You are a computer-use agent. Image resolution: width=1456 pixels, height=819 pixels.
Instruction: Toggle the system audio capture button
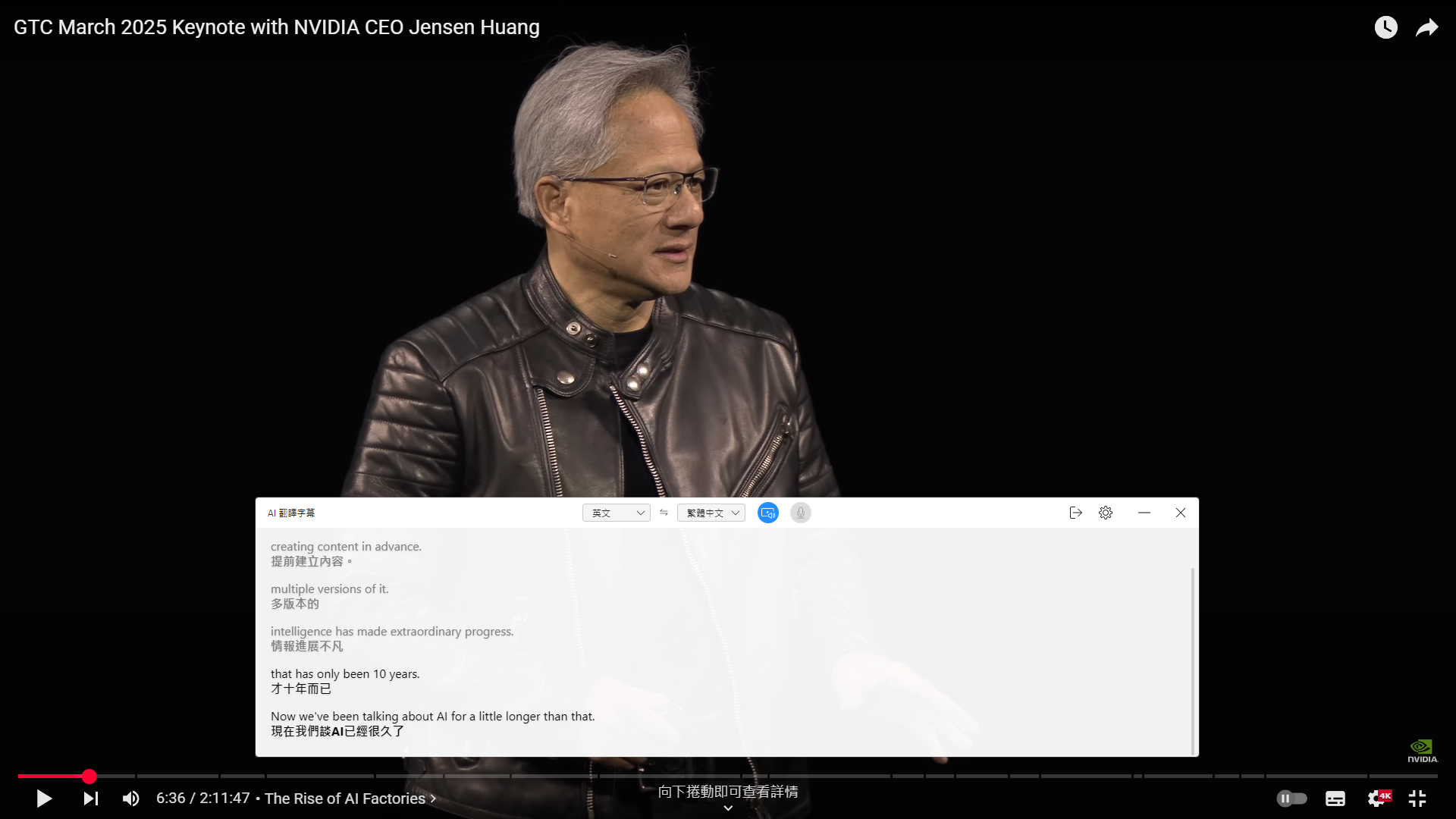[x=768, y=513]
